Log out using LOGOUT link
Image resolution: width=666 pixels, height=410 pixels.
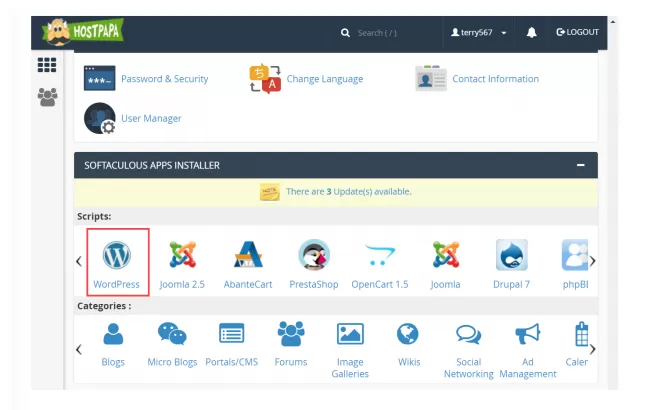pyautogui.click(x=577, y=32)
